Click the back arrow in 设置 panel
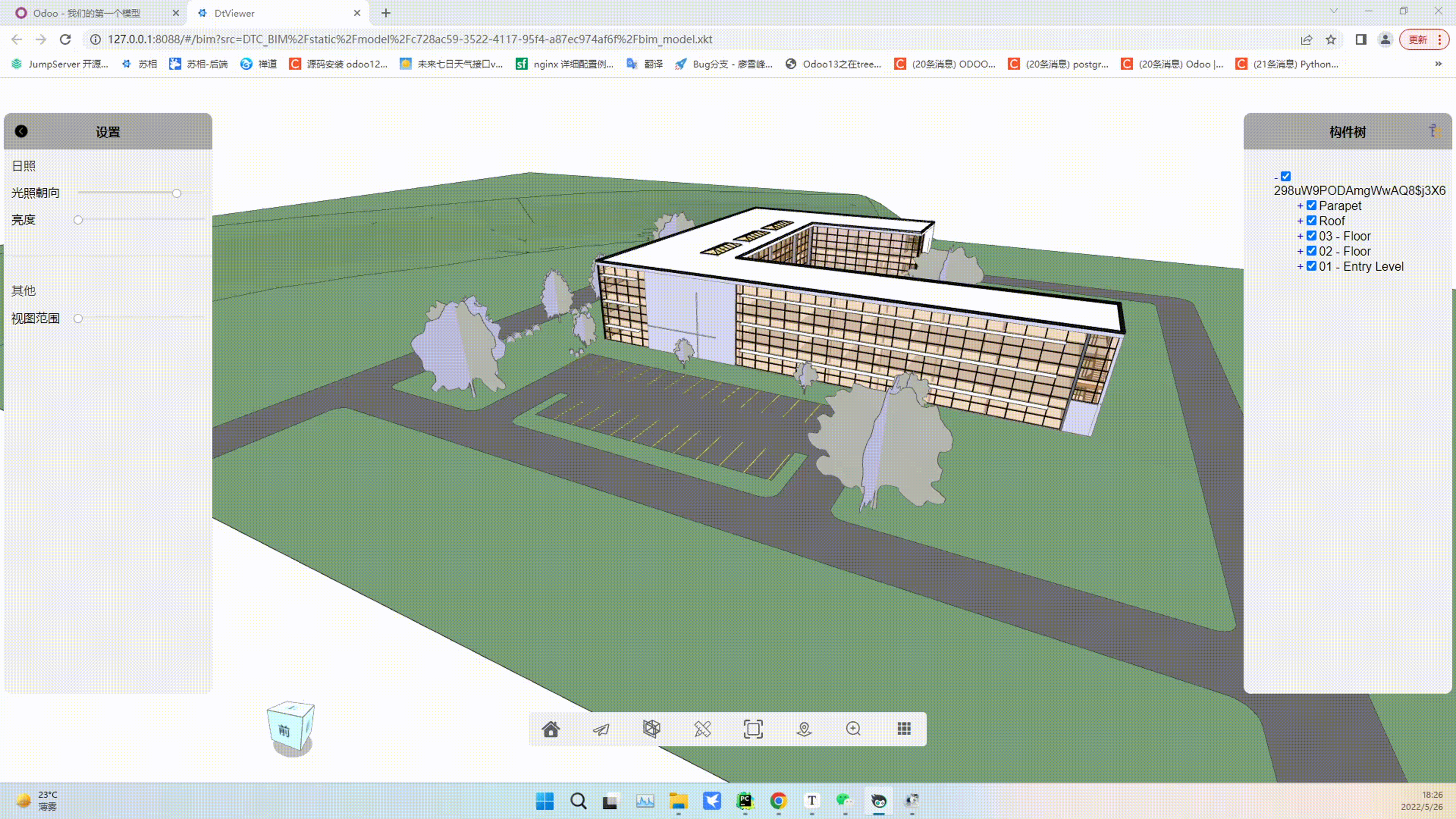The width and height of the screenshot is (1456, 819). [x=21, y=131]
